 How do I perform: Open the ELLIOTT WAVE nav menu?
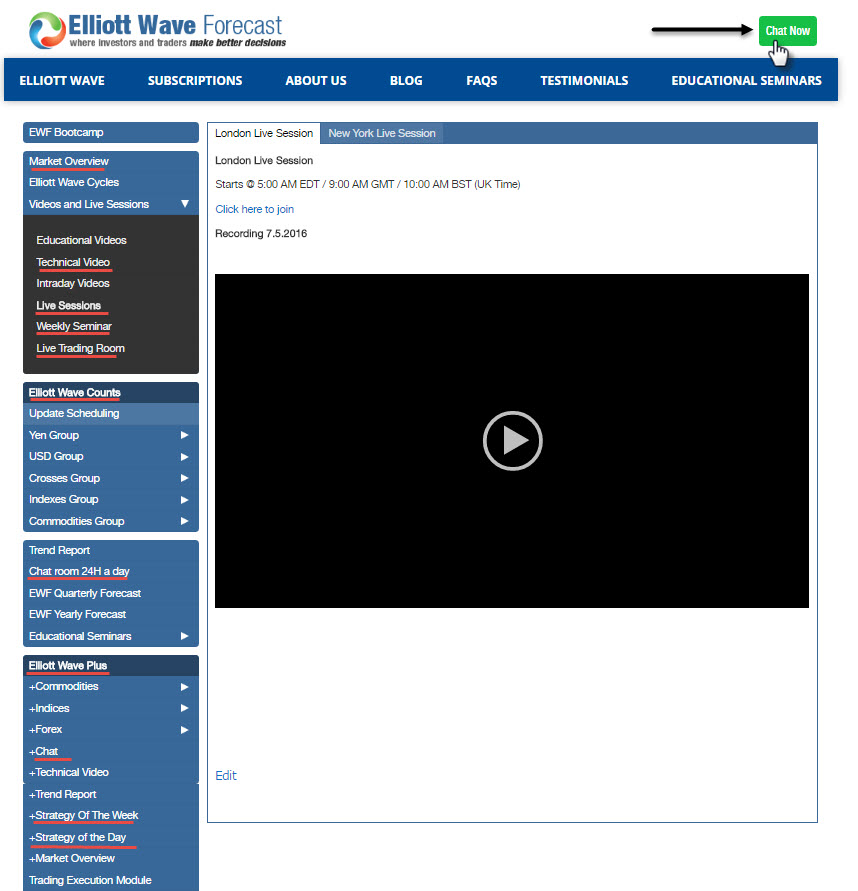(62, 81)
